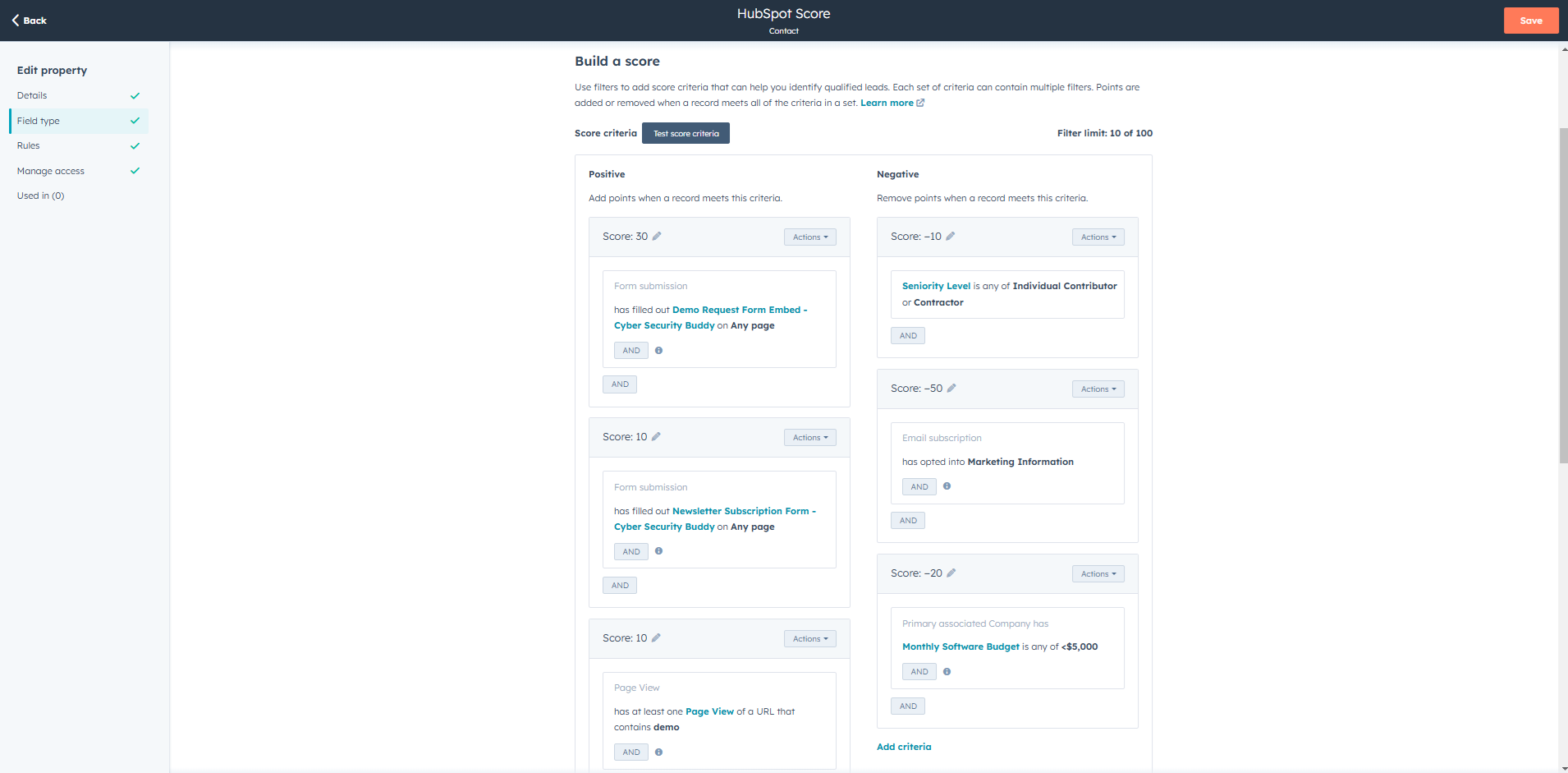Click the 'Negative' column heading
The height and width of the screenshot is (773, 1568).
point(897,174)
